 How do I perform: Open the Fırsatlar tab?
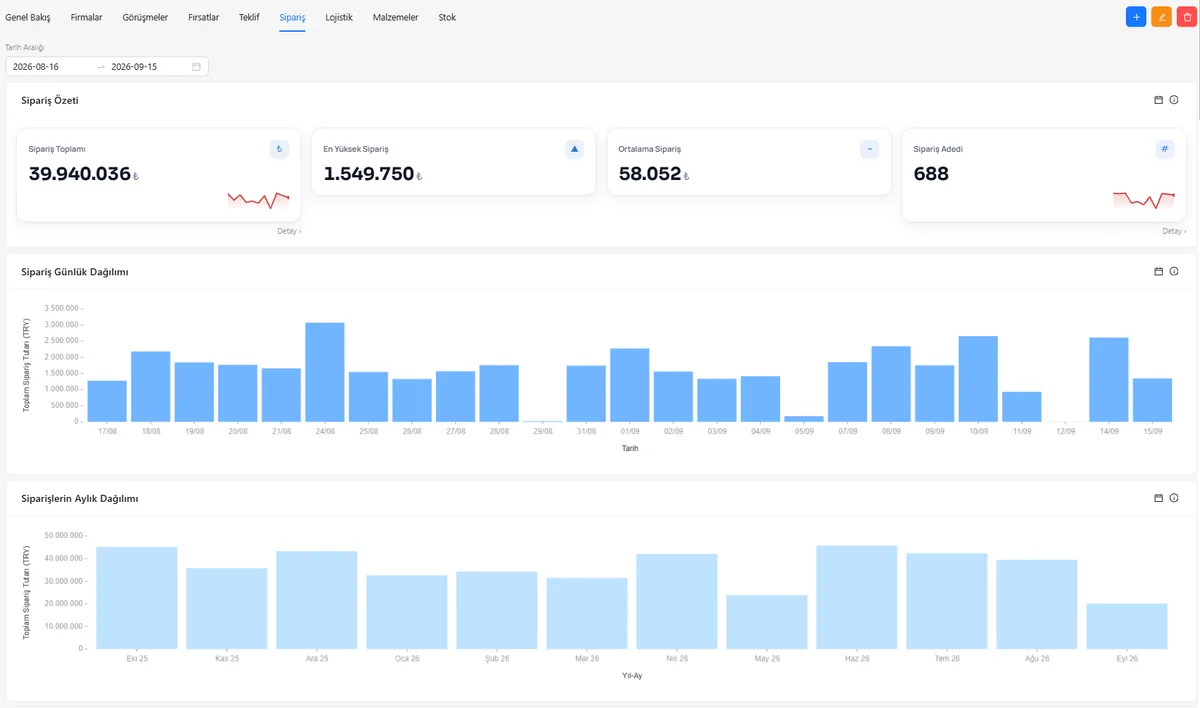pyautogui.click(x=204, y=18)
